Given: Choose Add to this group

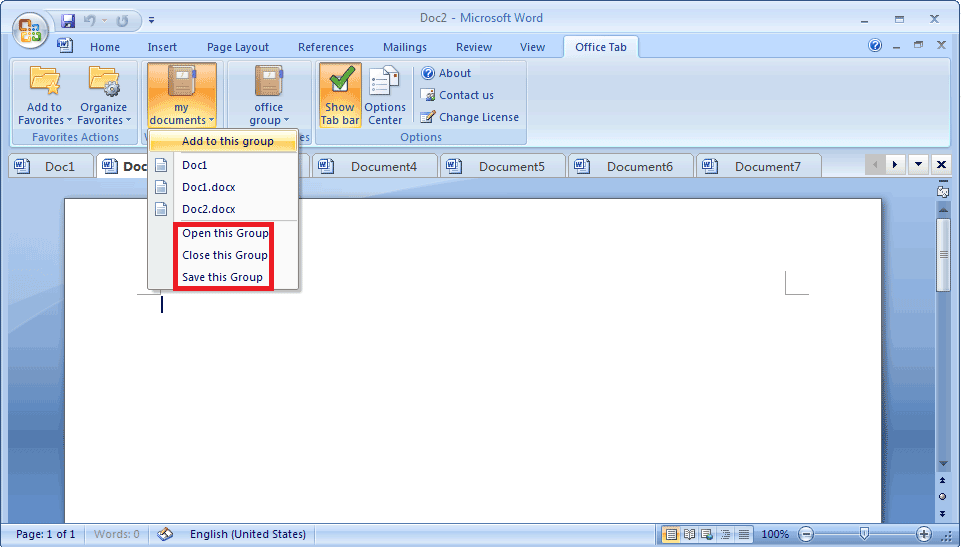Looking at the screenshot, I should pos(223,141).
